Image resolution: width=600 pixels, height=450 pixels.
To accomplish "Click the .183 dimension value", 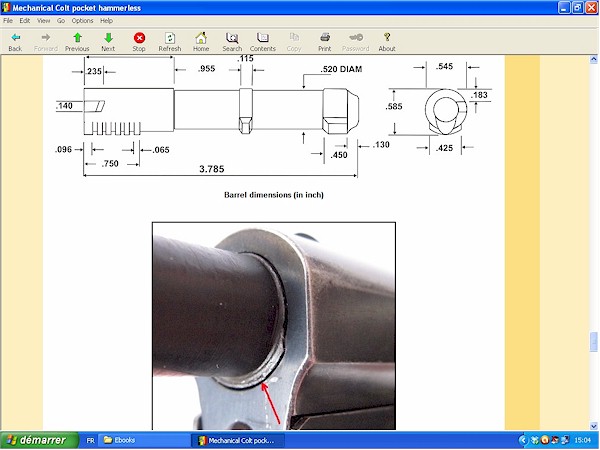I will (x=478, y=95).
